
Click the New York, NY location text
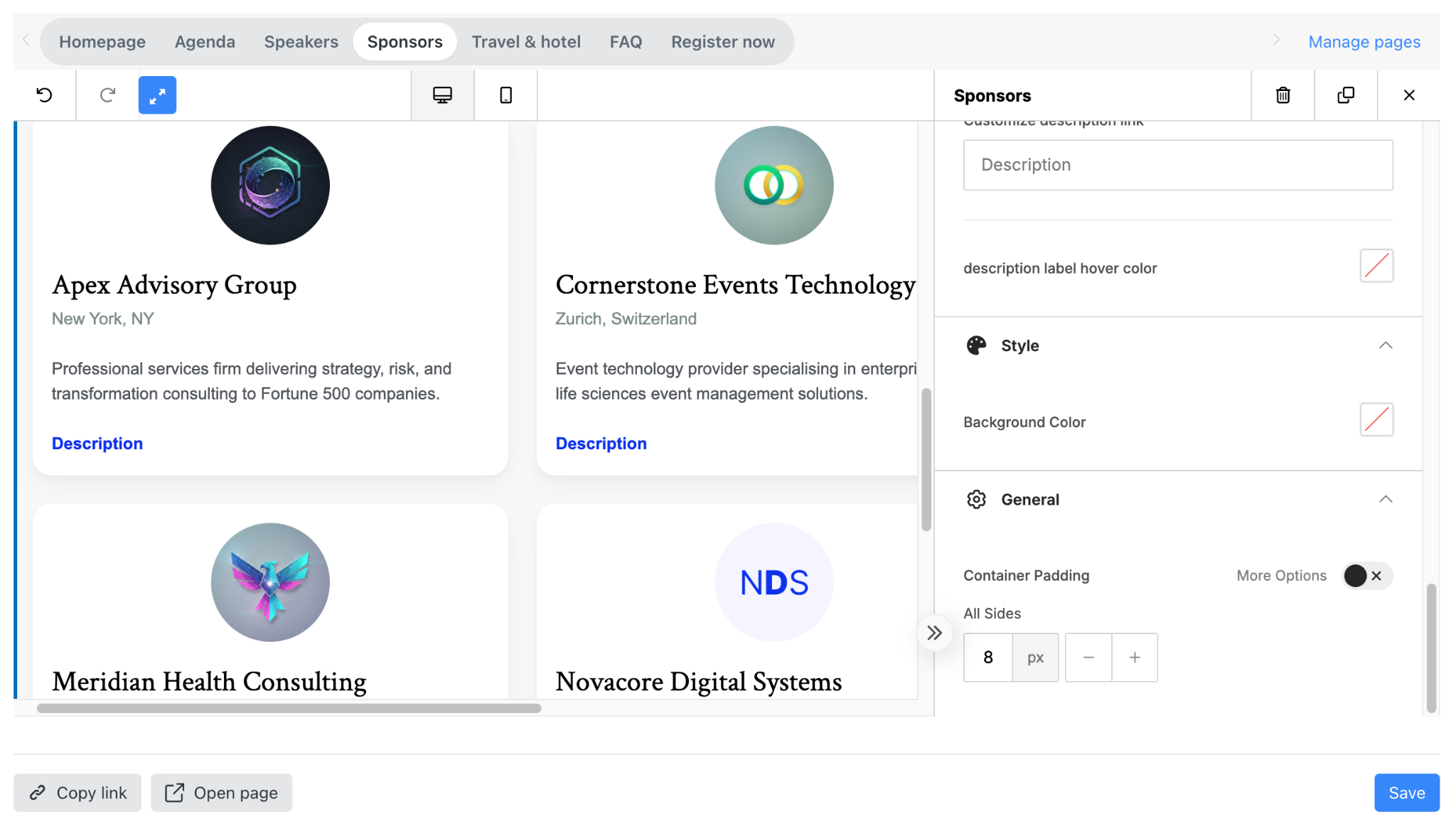coord(103,319)
